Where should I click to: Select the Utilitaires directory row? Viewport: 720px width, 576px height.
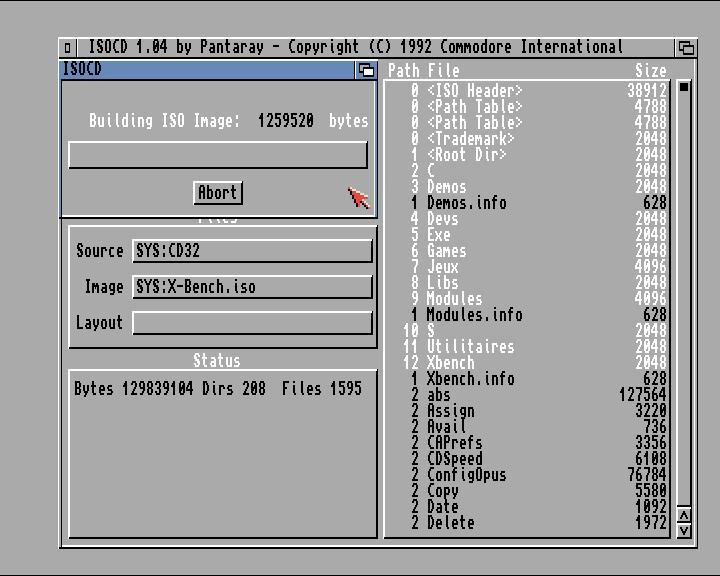527,347
